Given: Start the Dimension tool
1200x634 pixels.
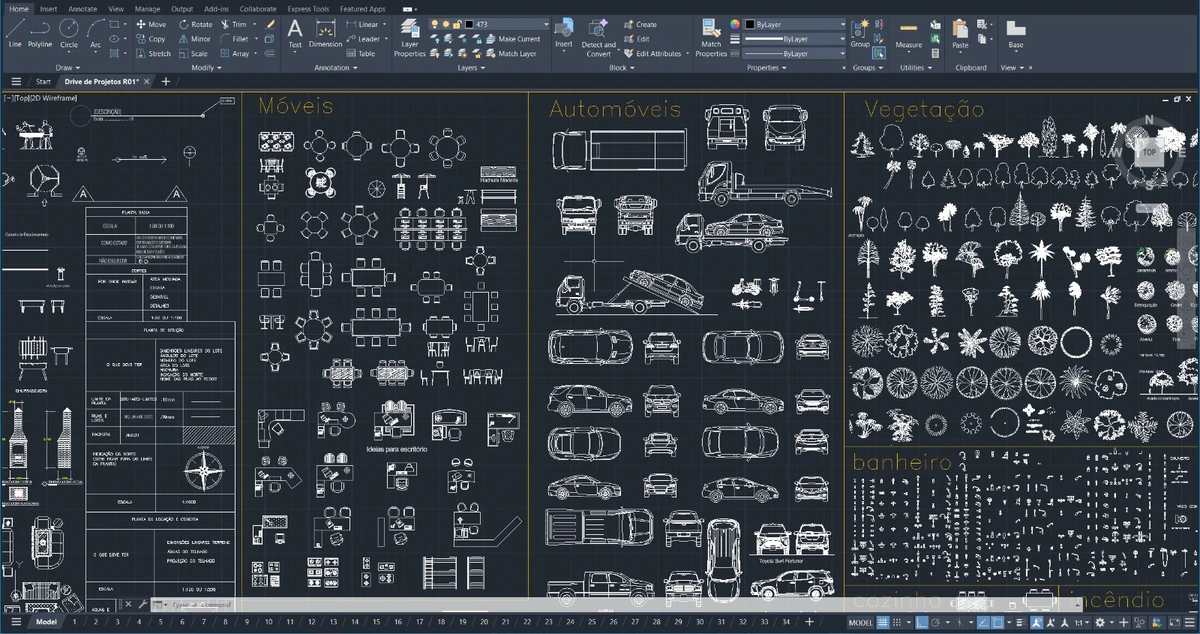Looking at the screenshot, I should 325,32.
